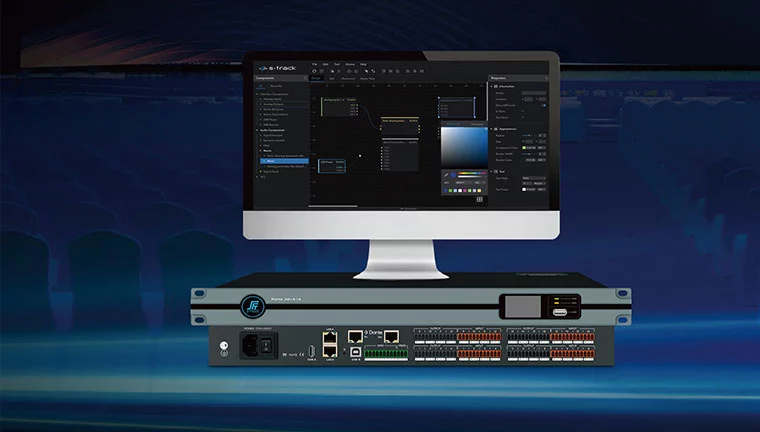Select the USB Player block on the canvas

[332, 166]
